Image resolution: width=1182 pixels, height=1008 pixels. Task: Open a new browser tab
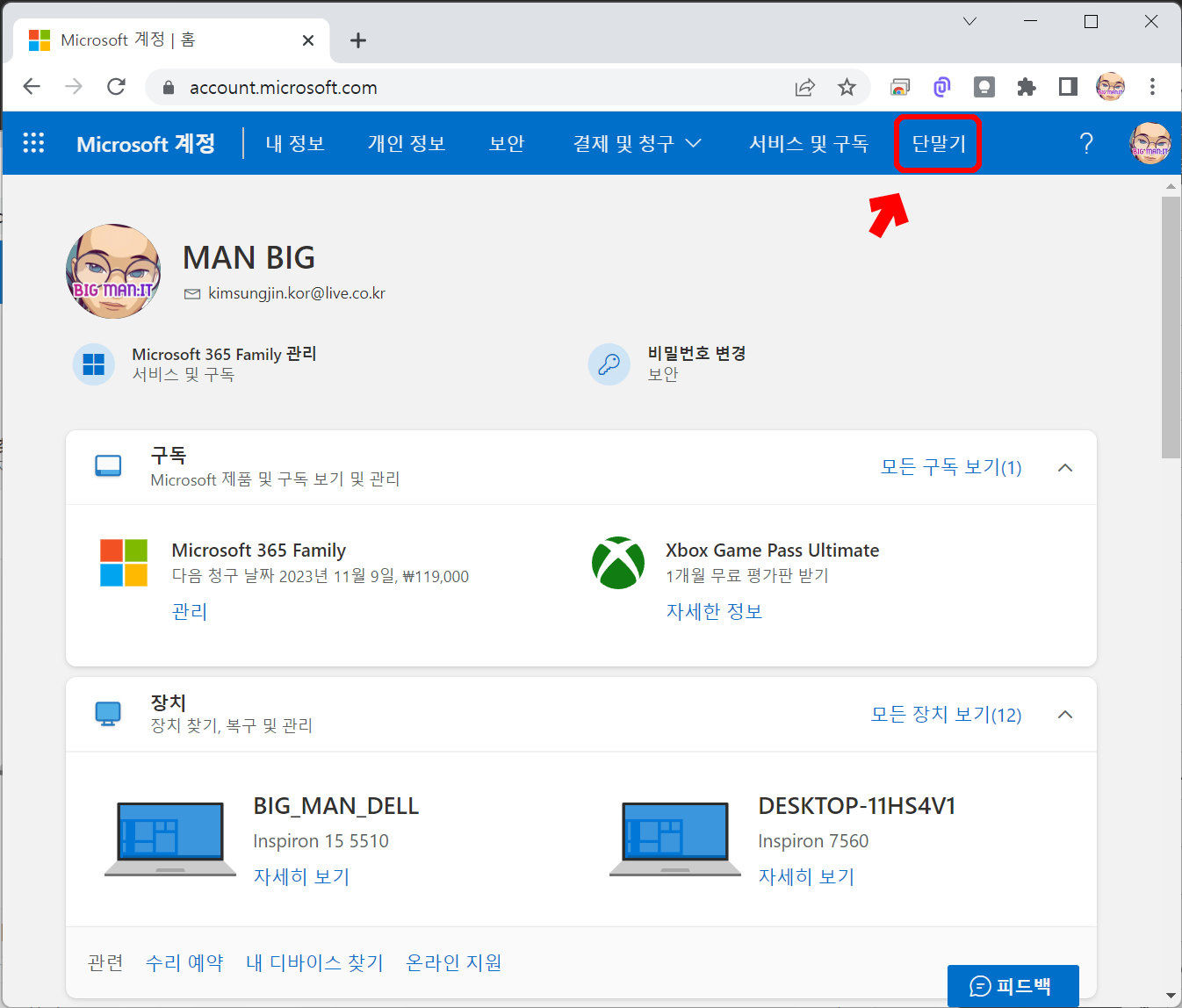[x=358, y=40]
